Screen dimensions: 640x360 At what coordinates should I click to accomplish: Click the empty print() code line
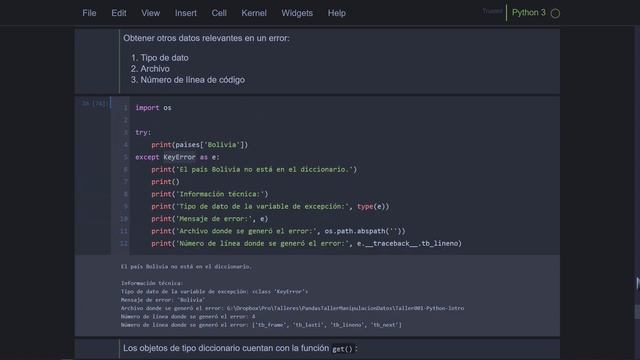165,182
